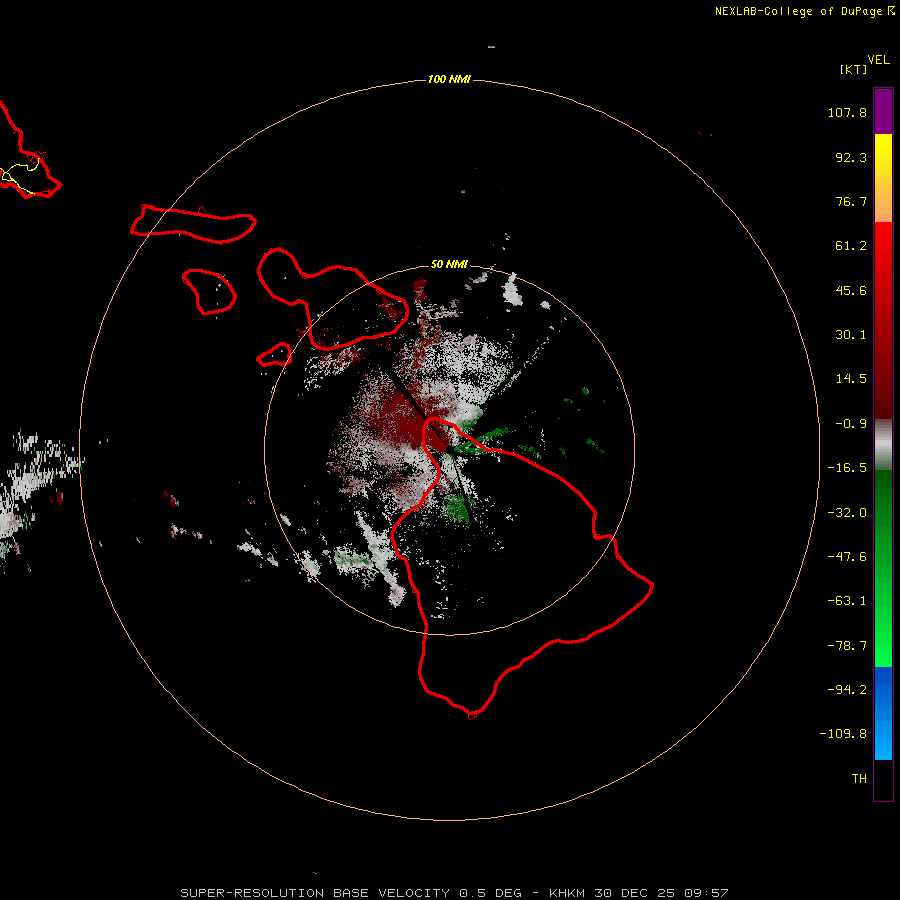Screen dimensions: 900x900
Task: Click the 61.2 legend value
Action: click(x=851, y=246)
